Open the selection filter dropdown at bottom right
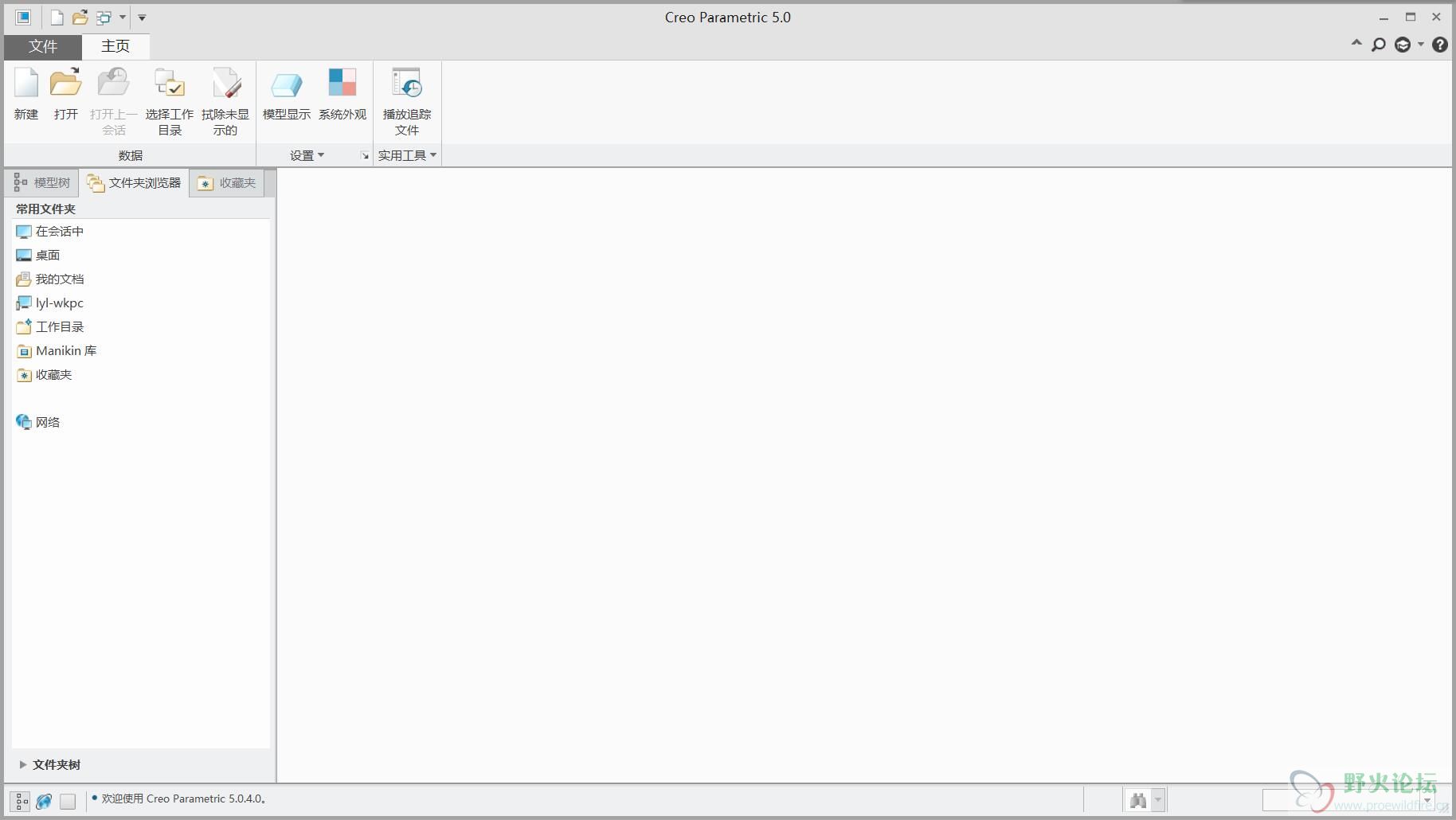This screenshot has height=820, width=1456. 1428,800
